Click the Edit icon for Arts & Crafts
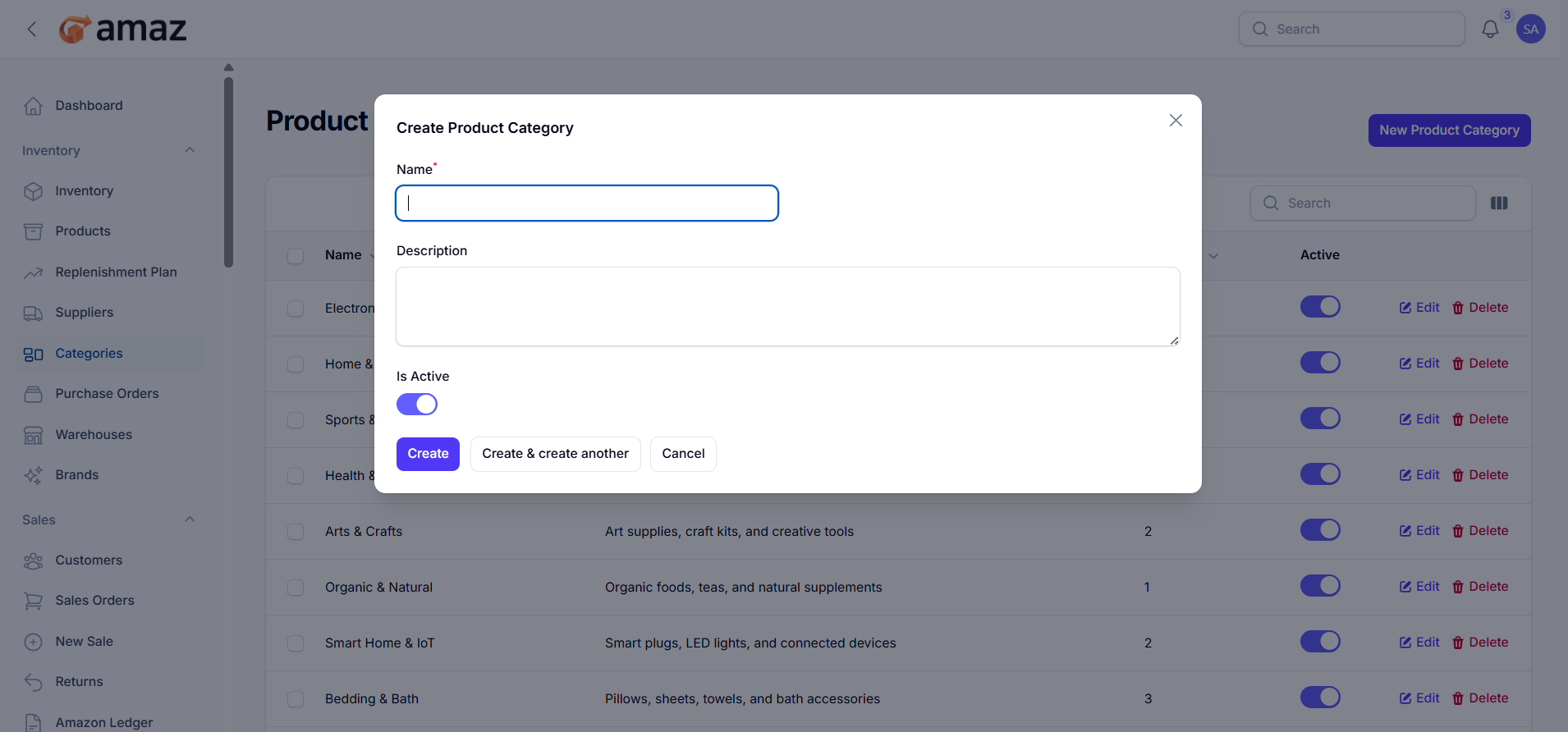This screenshot has width=1568, height=732. click(x=1405, y=531)
